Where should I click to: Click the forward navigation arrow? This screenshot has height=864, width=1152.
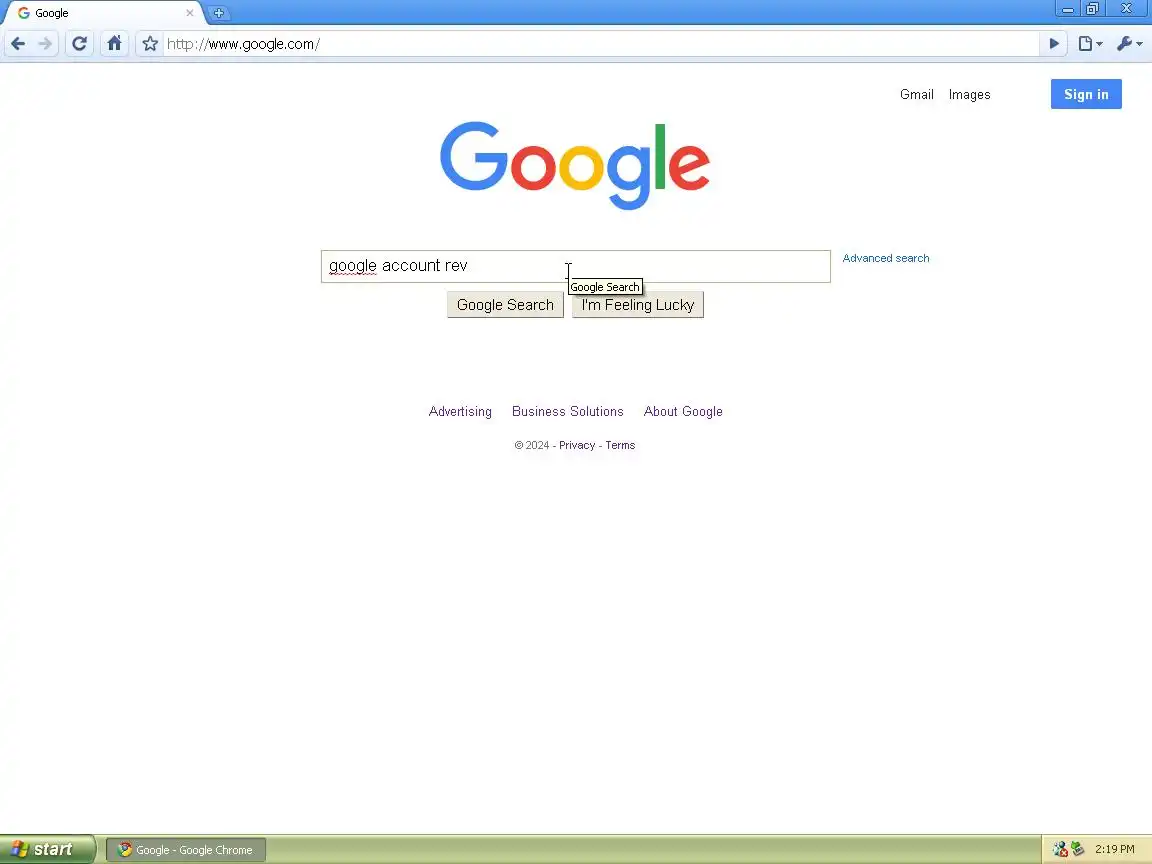coord(46,44)
